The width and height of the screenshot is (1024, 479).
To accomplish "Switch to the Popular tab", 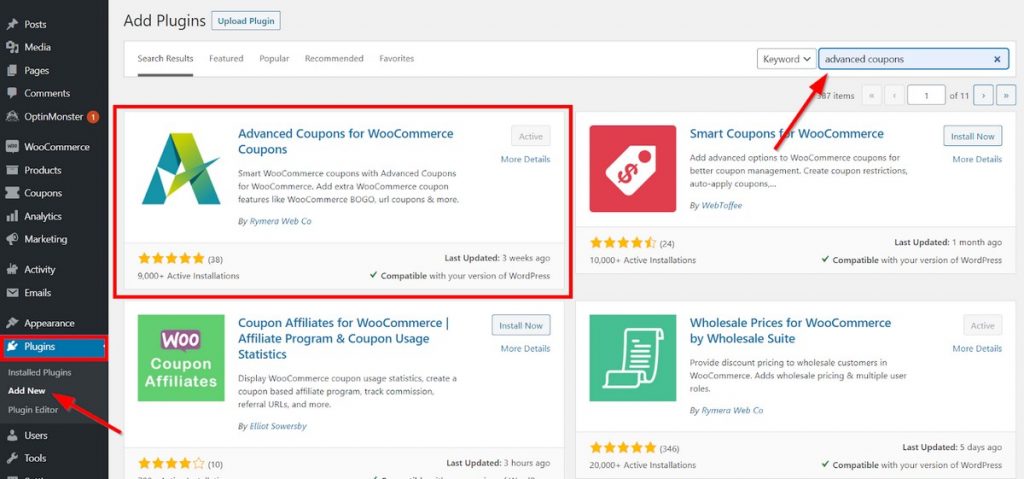I will pos(274,58).
